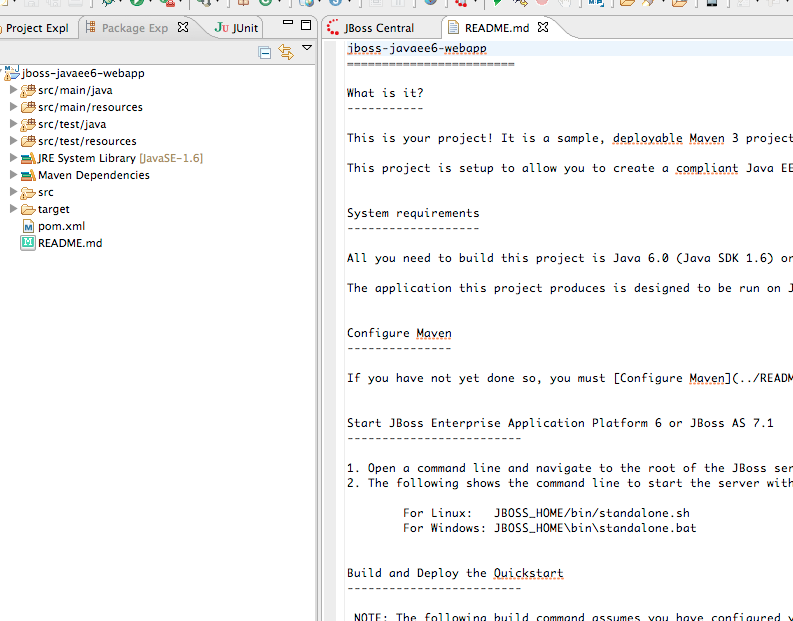Collapse all in Package Explorer toolbar
793x621 pixels.
[x=264, y=53]
